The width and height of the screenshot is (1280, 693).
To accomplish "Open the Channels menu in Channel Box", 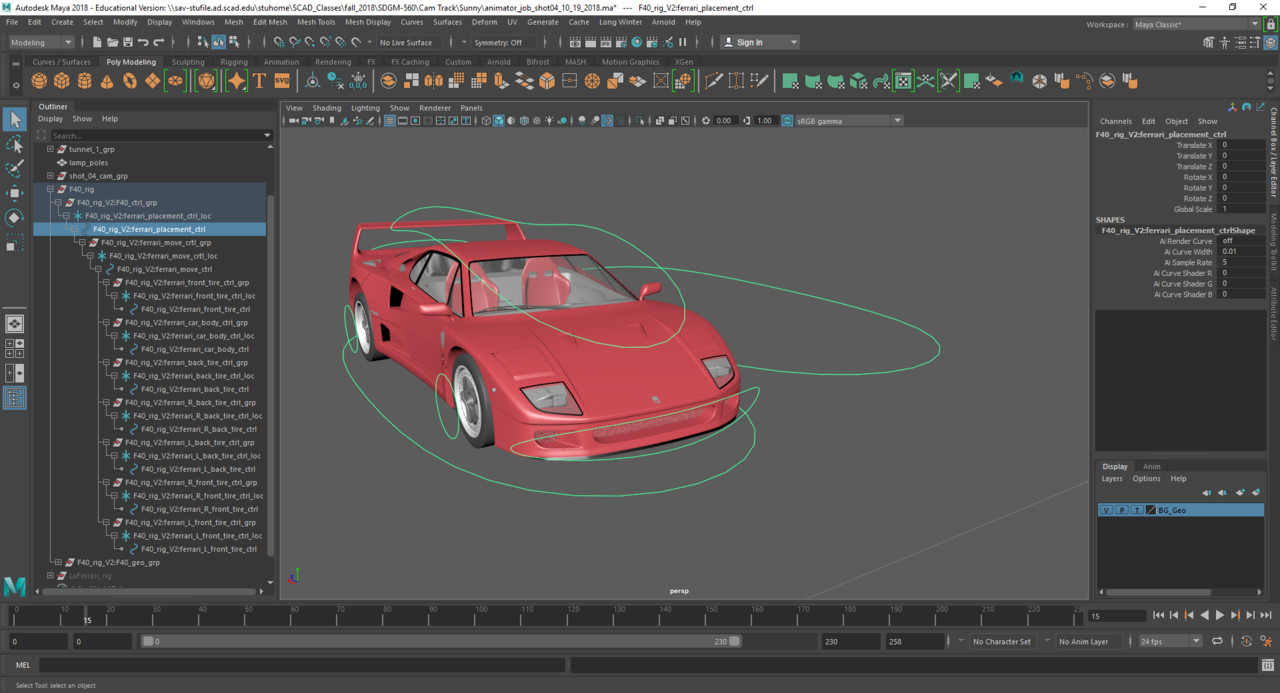I will click(x=1116, y=121).
